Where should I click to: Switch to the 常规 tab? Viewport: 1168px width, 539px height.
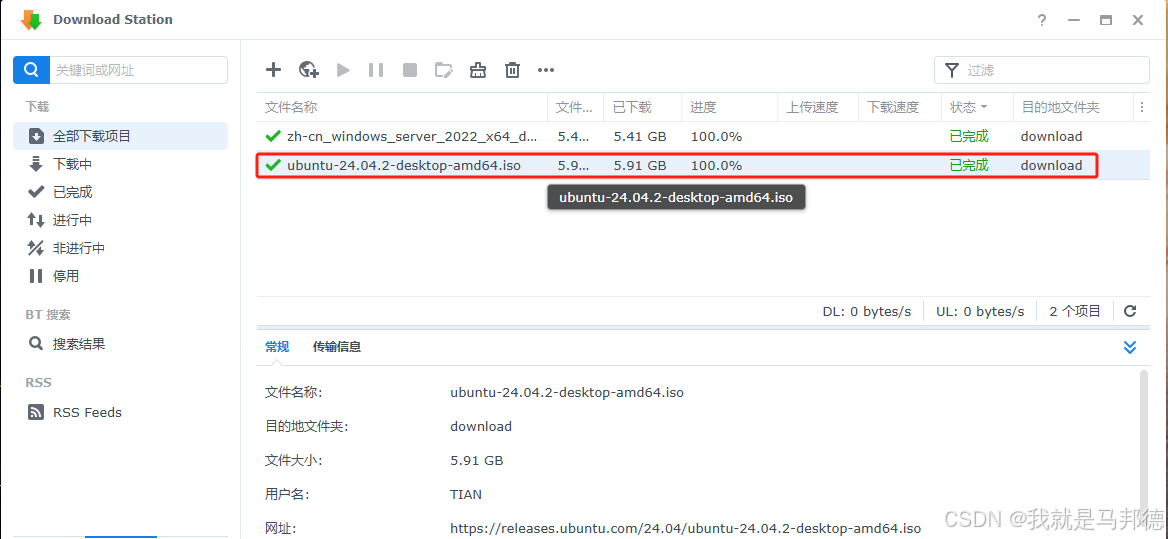(277, 346)
